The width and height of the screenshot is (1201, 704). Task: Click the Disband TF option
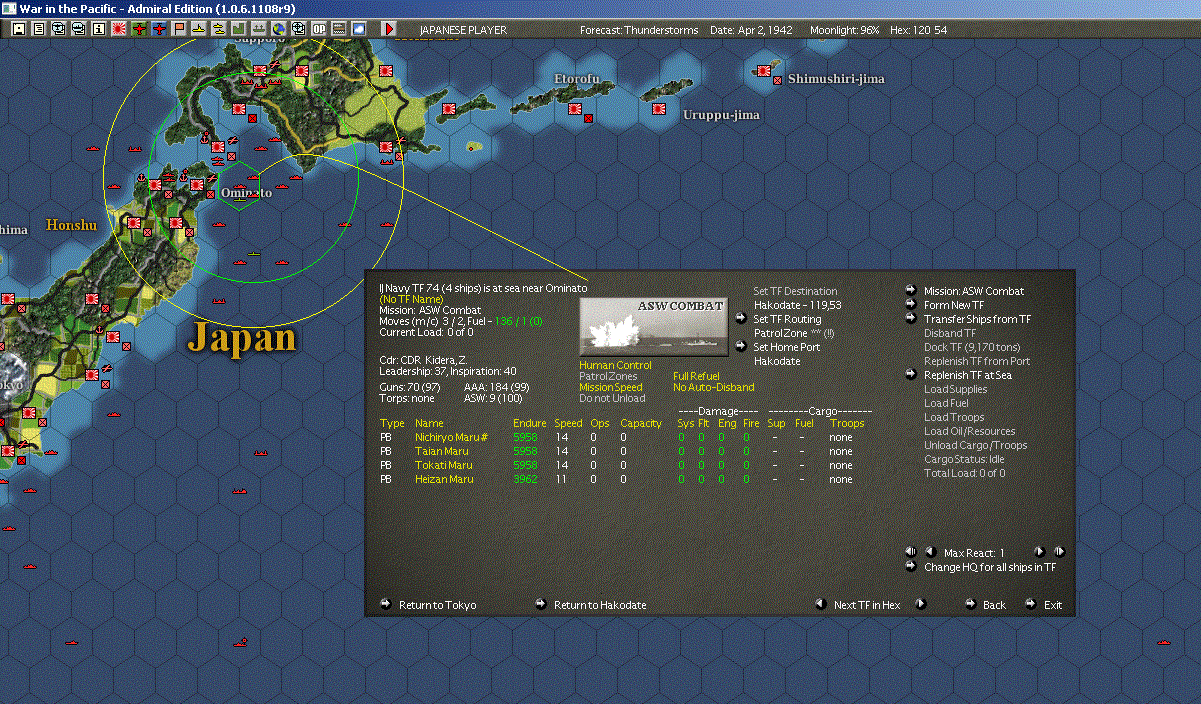tap(950, 333)
